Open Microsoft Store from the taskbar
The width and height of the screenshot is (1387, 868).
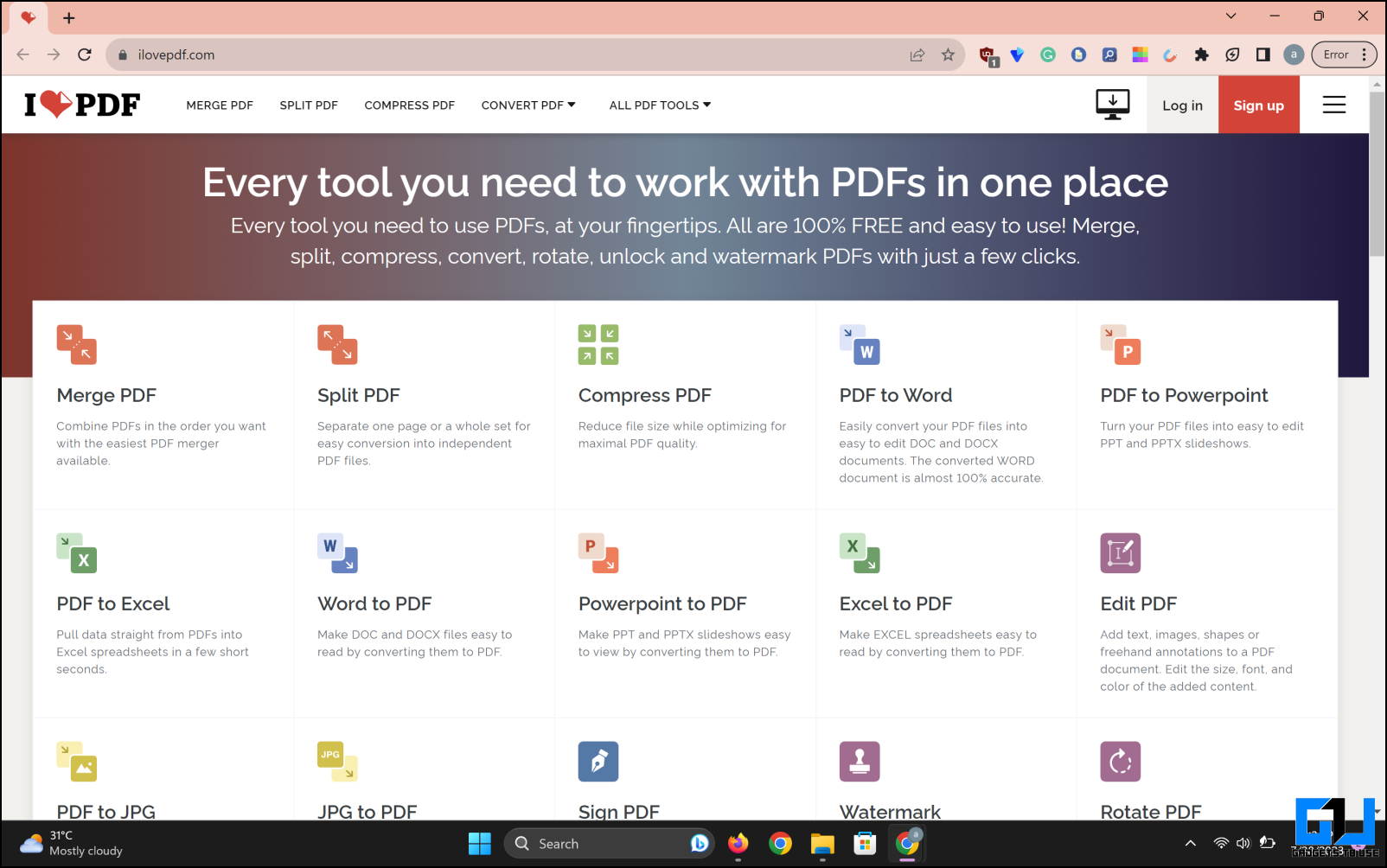click(x=865, y=844)
